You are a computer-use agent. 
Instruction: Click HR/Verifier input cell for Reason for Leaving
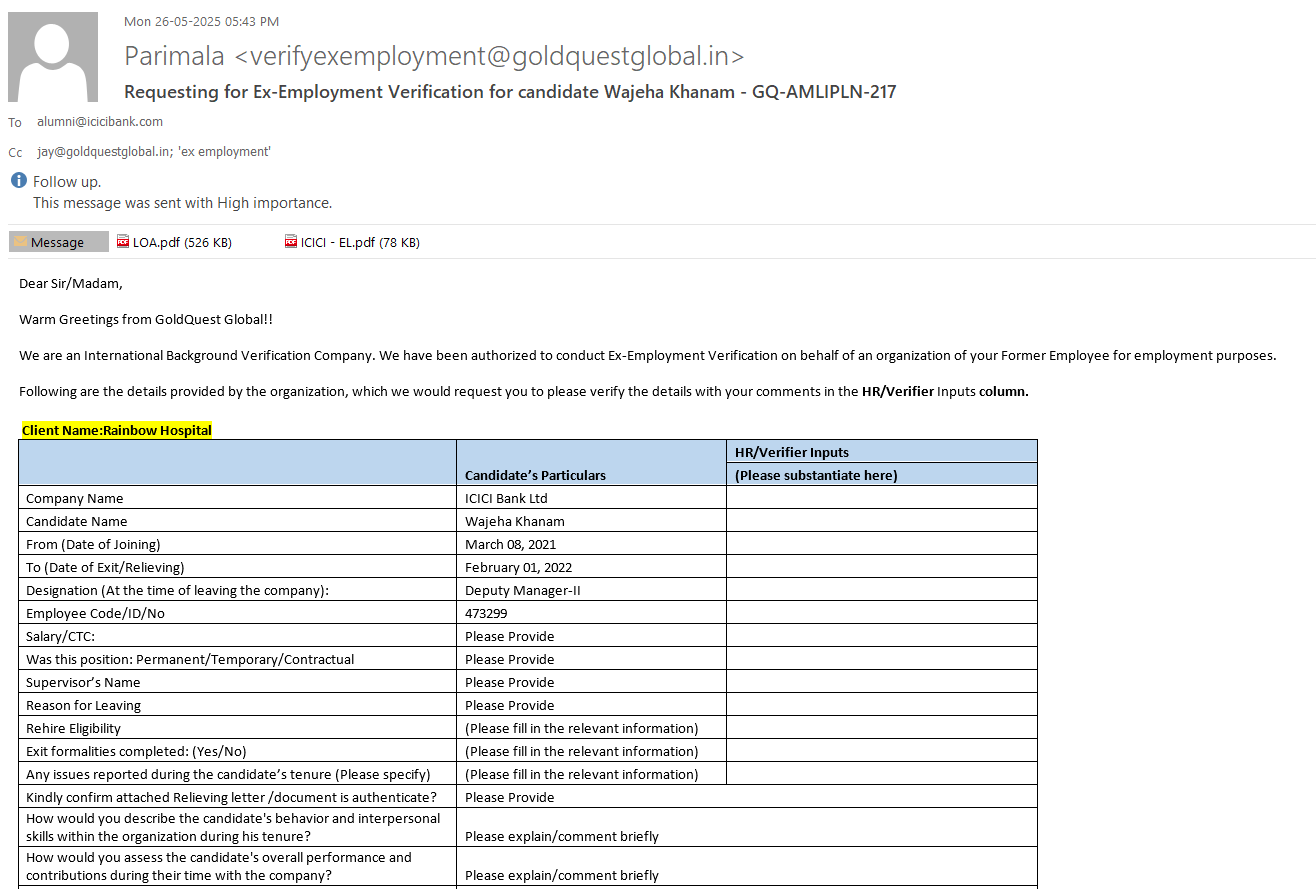882,705
